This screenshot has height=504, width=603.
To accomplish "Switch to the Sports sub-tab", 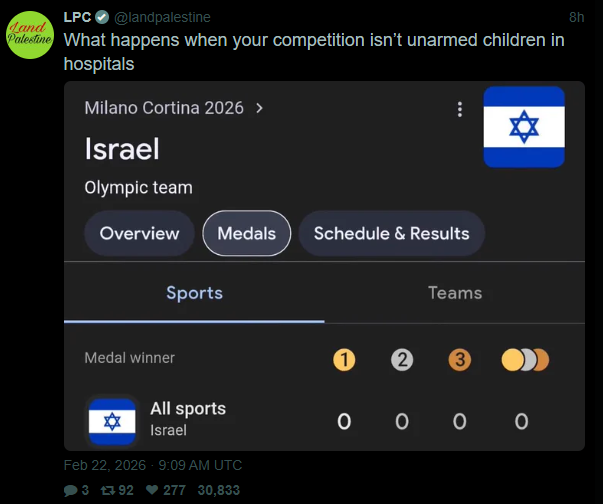I will 194,293.
